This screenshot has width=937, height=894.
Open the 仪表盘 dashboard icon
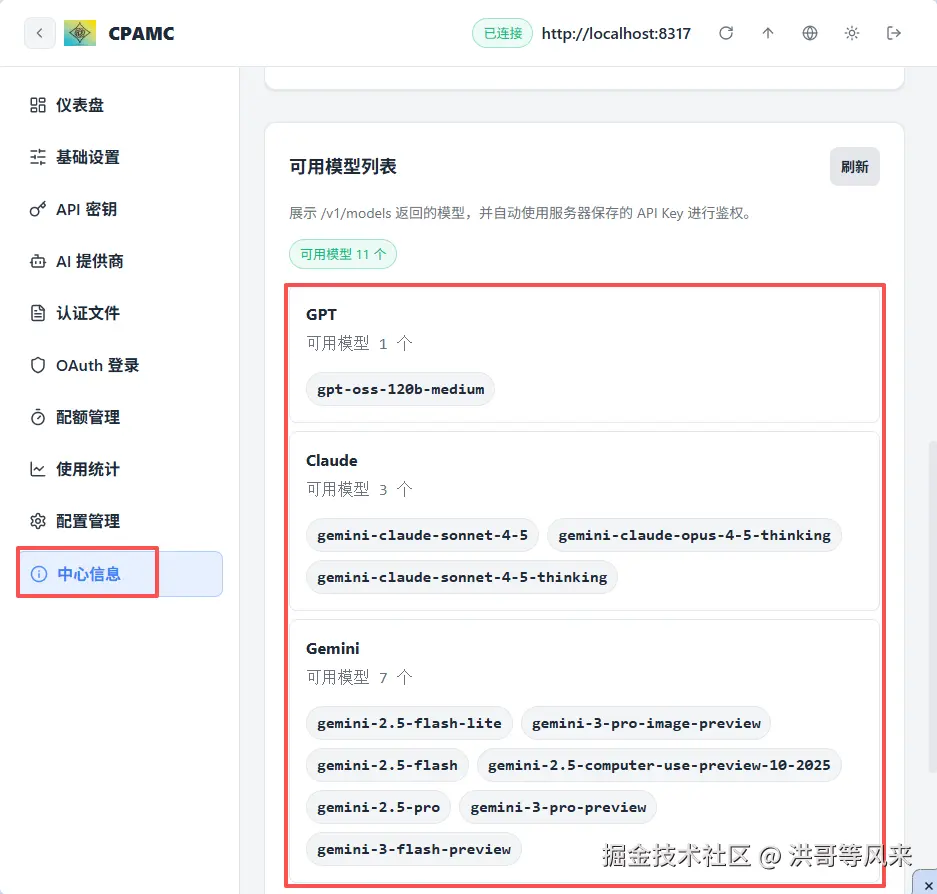pos(37,104)
